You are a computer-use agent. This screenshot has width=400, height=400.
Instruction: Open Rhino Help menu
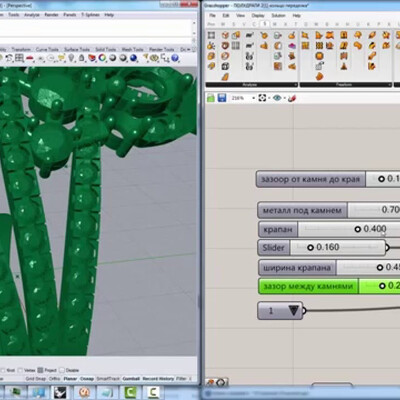(109, 15)
